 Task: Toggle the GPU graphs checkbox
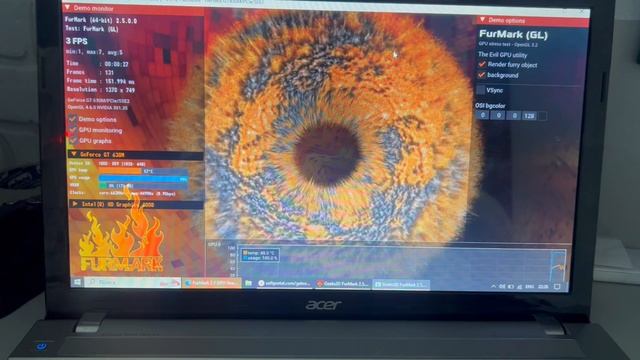point(73,140)
